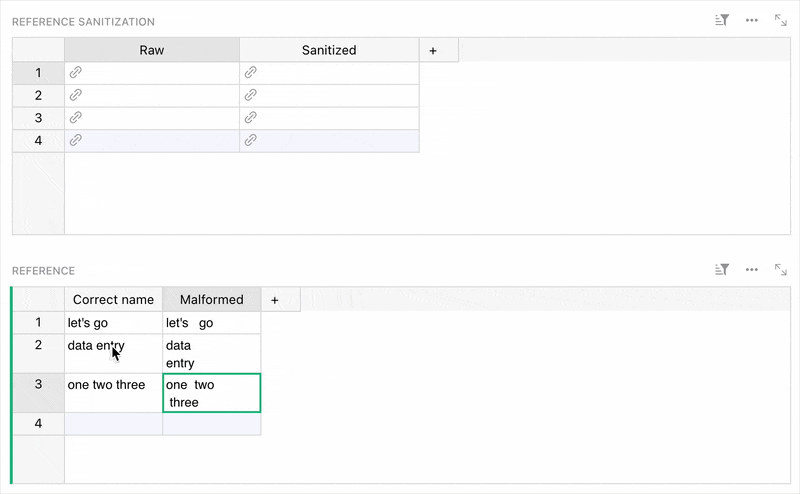This screenshot has height=494, width=800.
Task: Add a column to Reference Sanitization table
Action: tap(433, 50)
